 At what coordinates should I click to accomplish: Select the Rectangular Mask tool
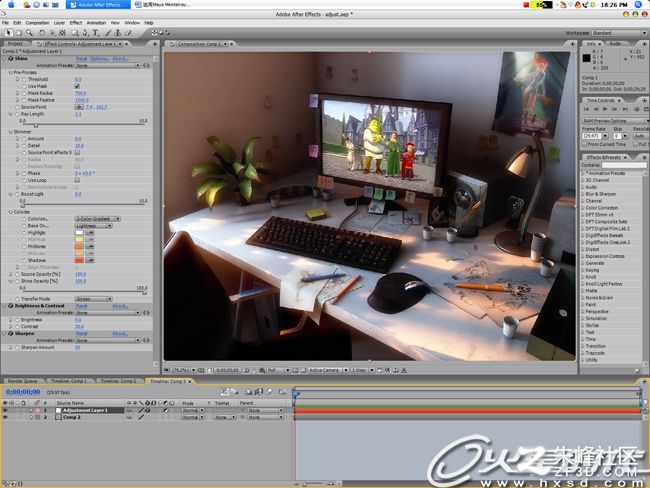[75, 33]
